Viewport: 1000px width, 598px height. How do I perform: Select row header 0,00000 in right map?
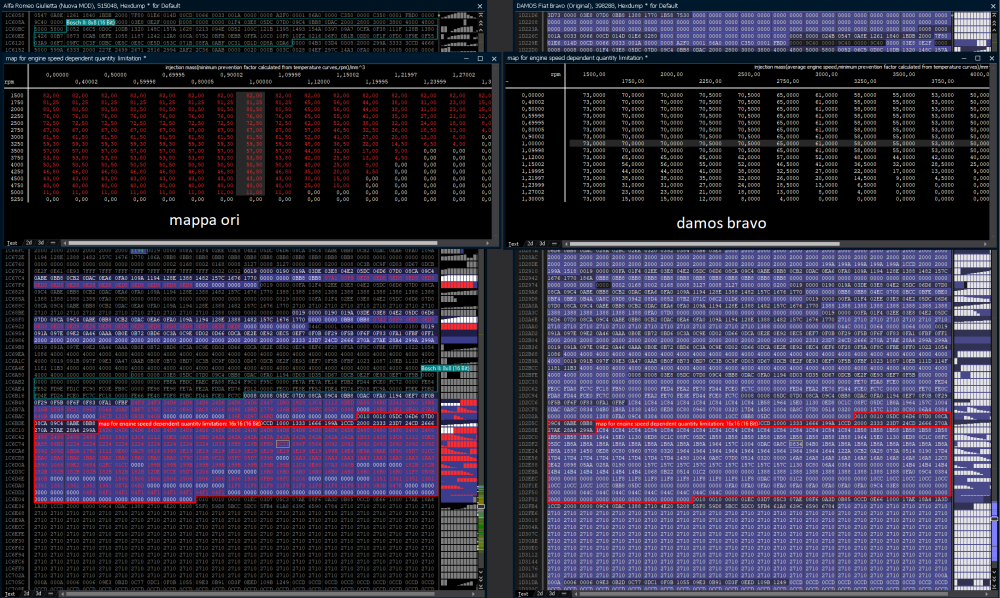click(533, 95)
